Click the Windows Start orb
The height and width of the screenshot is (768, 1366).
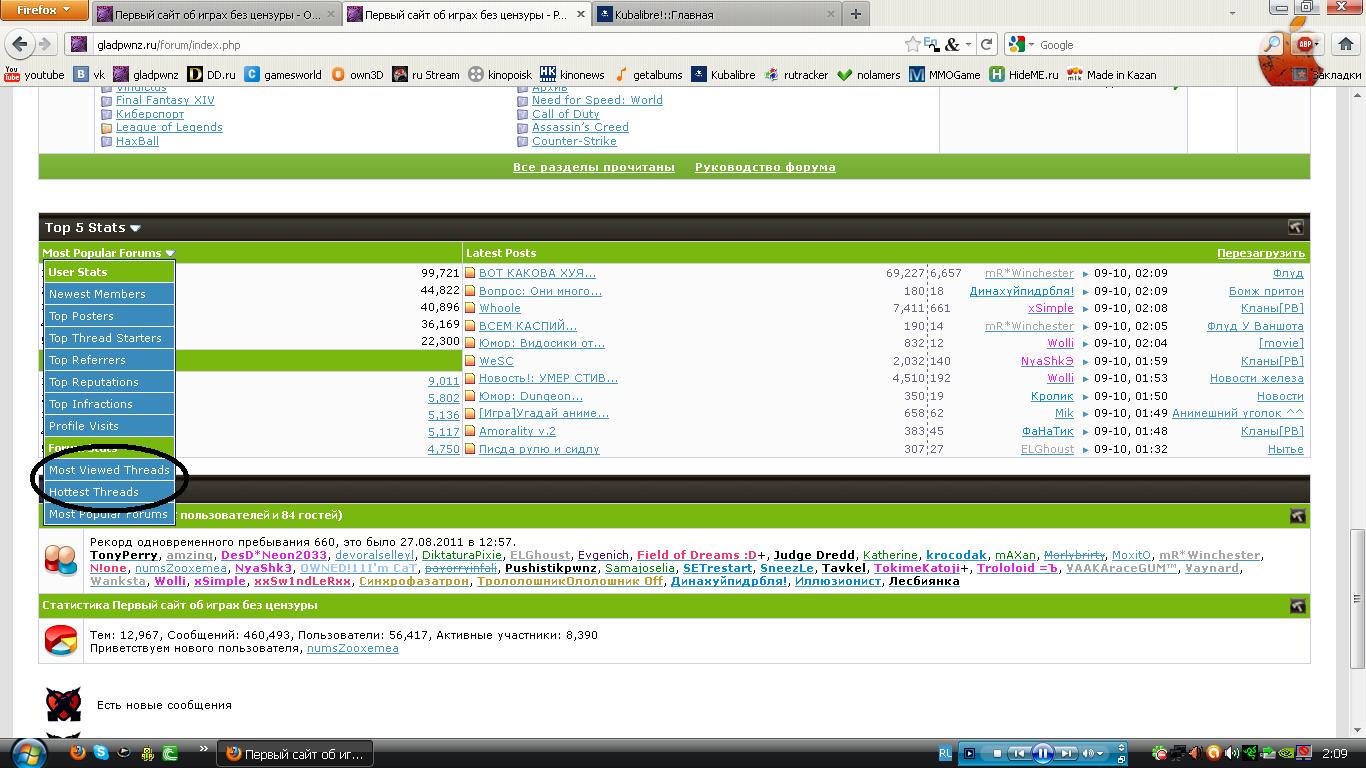[x=27, y=752]
